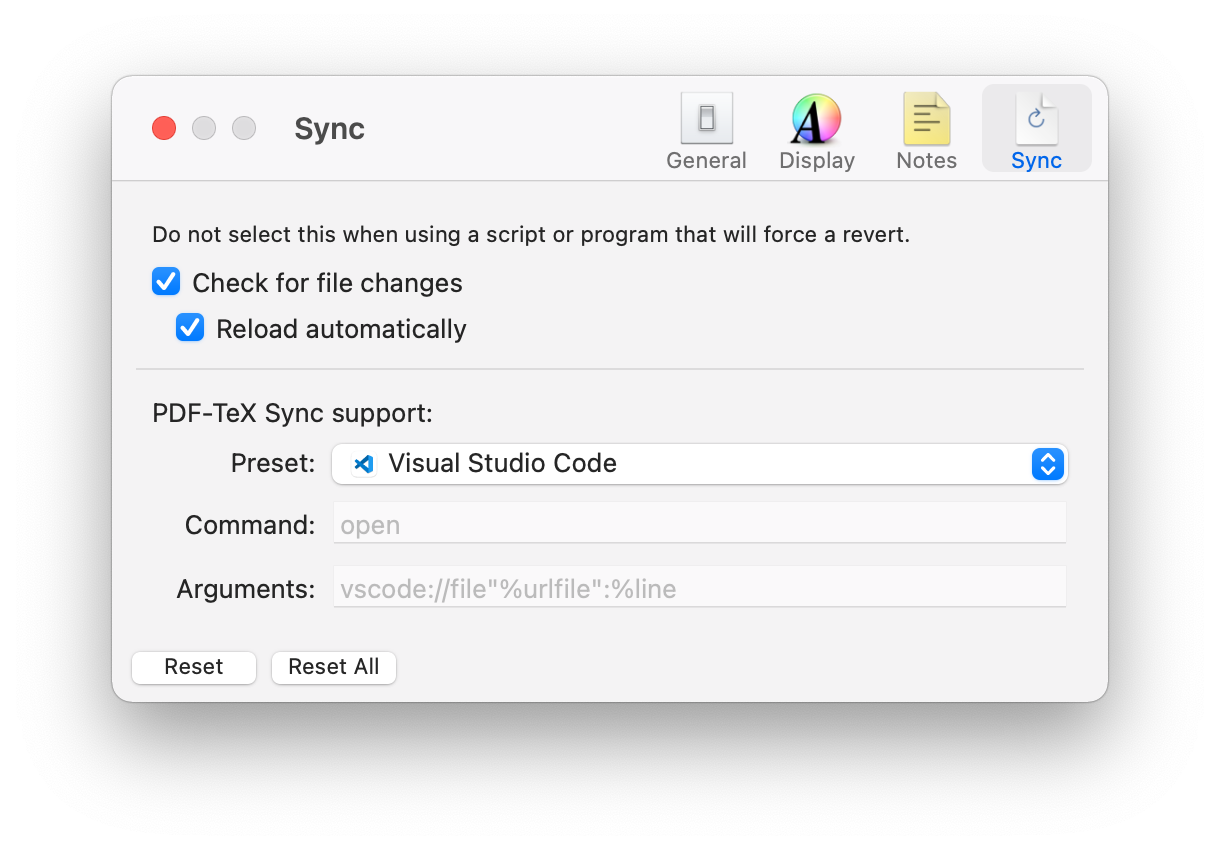Viewport: 1220px width, 850px height.
Task: Click the 'Reload automatically' label text
Action: [341, 329]
